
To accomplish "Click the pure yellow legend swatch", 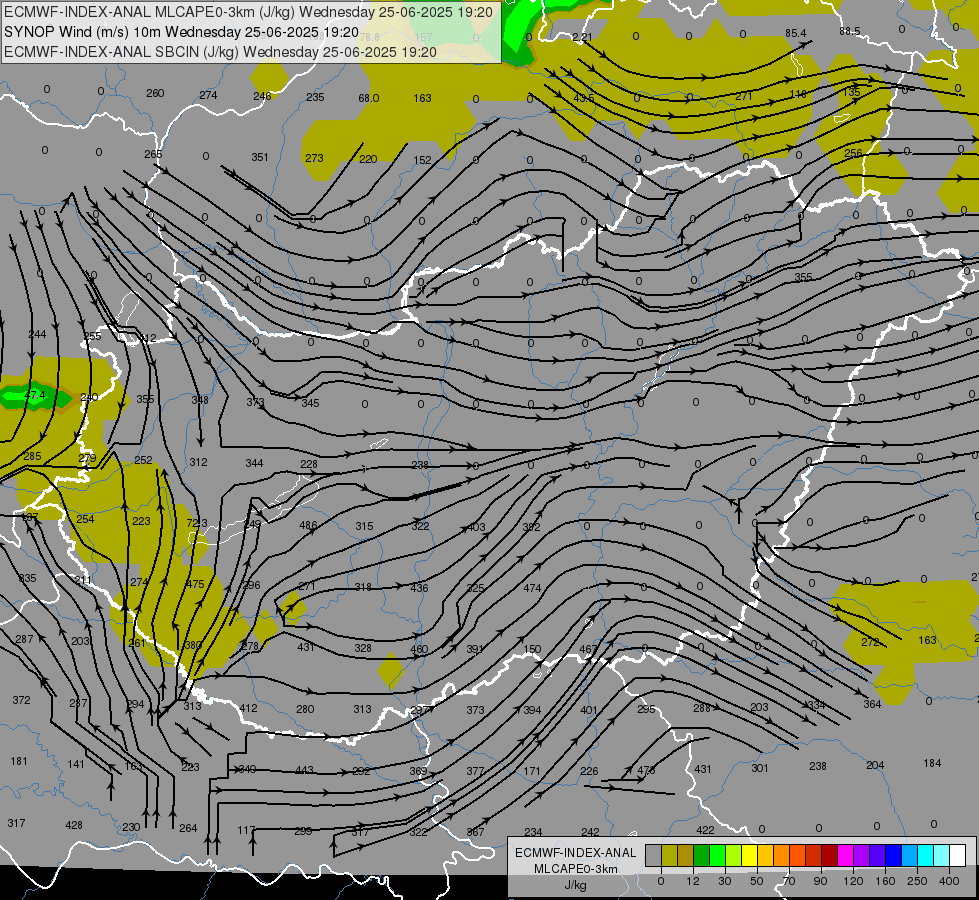I will [750, 855].
